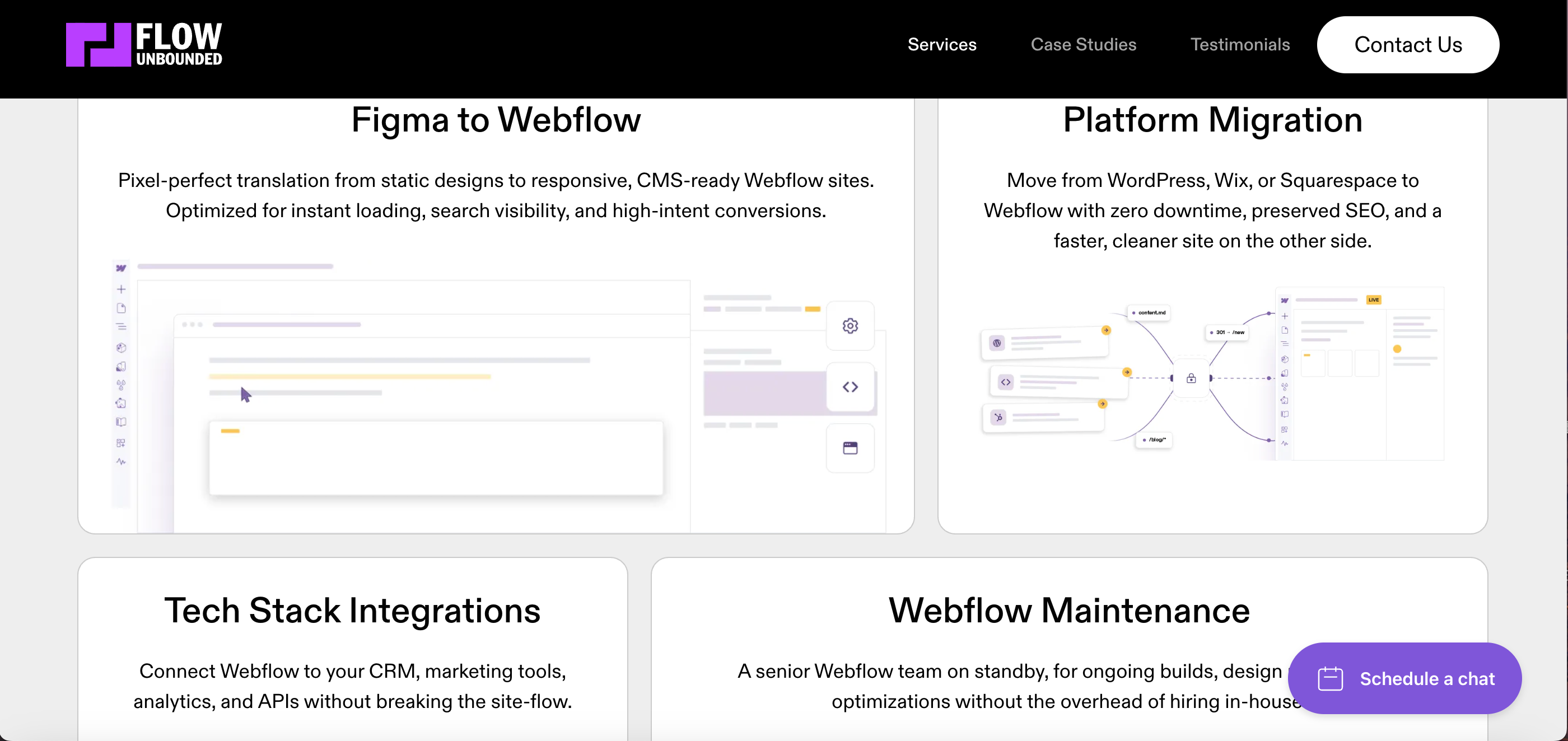This screenshot has width=1568, height=741.
Task: Select the Platform Migration heading
Action: 1212,119
